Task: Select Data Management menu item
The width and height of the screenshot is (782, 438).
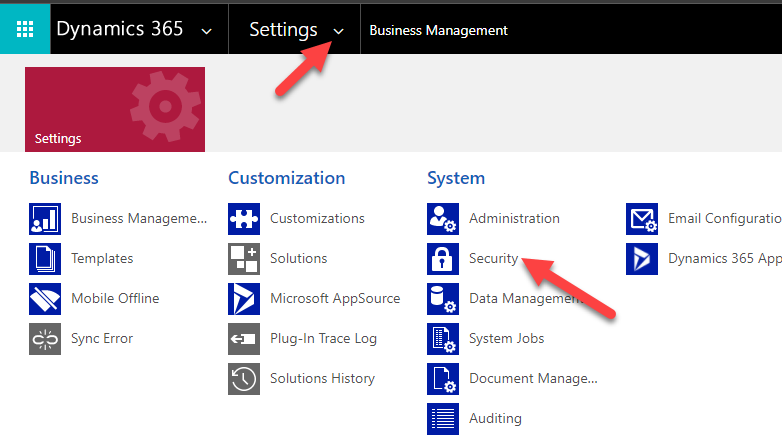Action: point(525,298)
